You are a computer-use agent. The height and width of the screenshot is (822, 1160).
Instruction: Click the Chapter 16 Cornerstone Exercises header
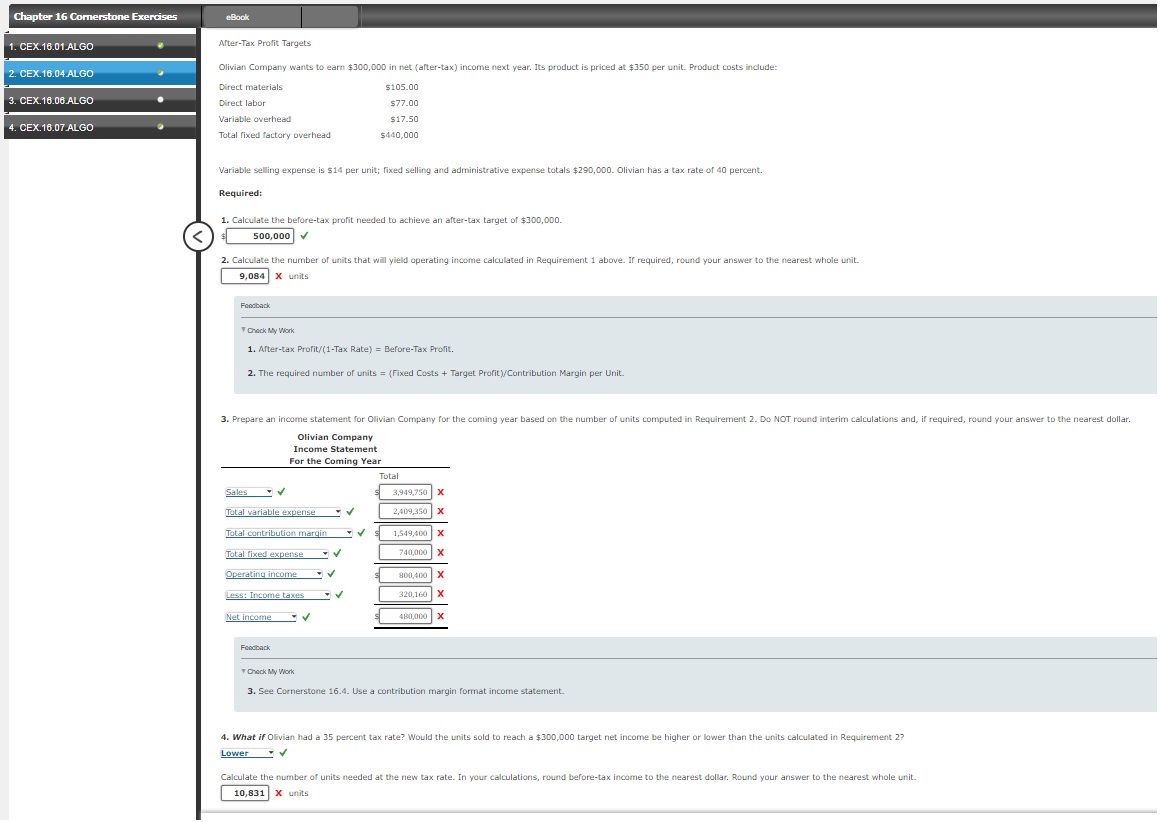coord(95,16)
